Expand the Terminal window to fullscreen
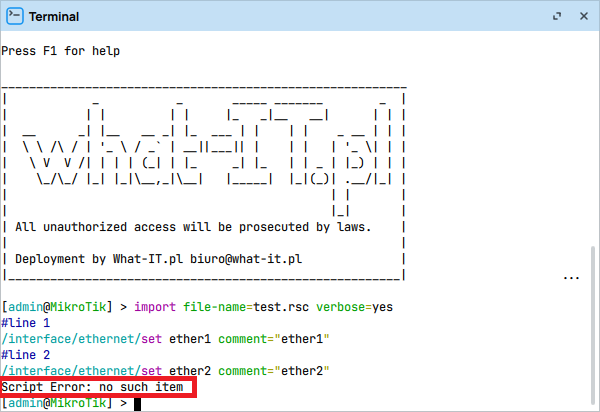 pos(558,17)
